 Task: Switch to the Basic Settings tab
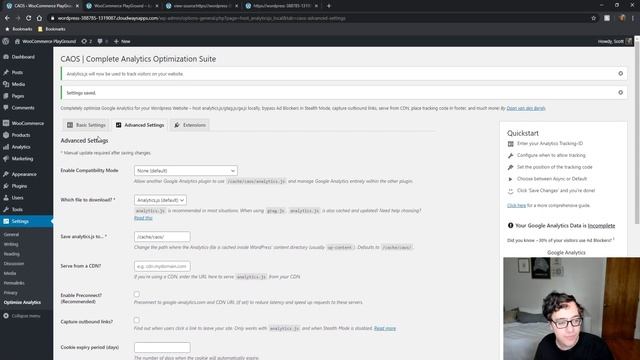[86, 125]
